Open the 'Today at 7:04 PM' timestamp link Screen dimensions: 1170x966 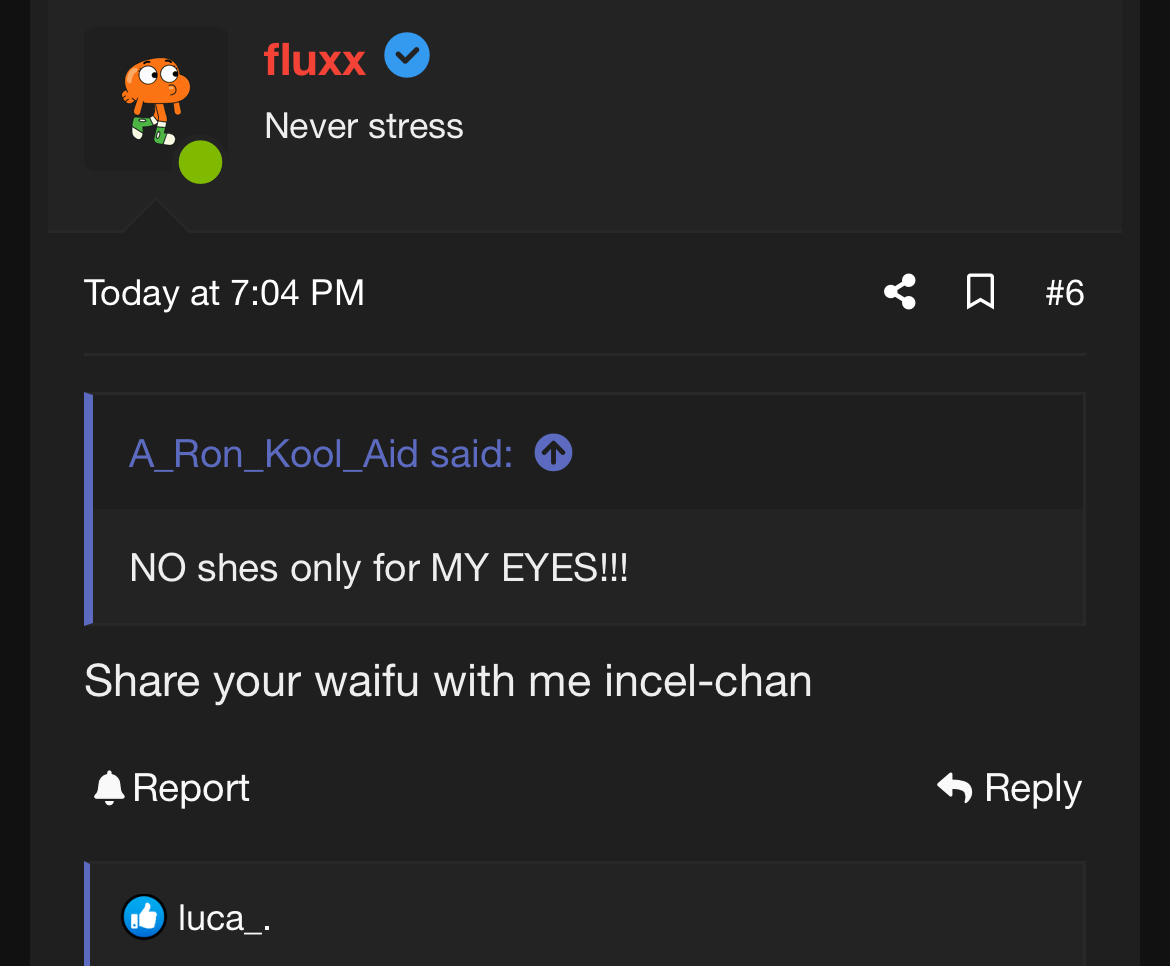pyautogui.click(x=224, y=293)
